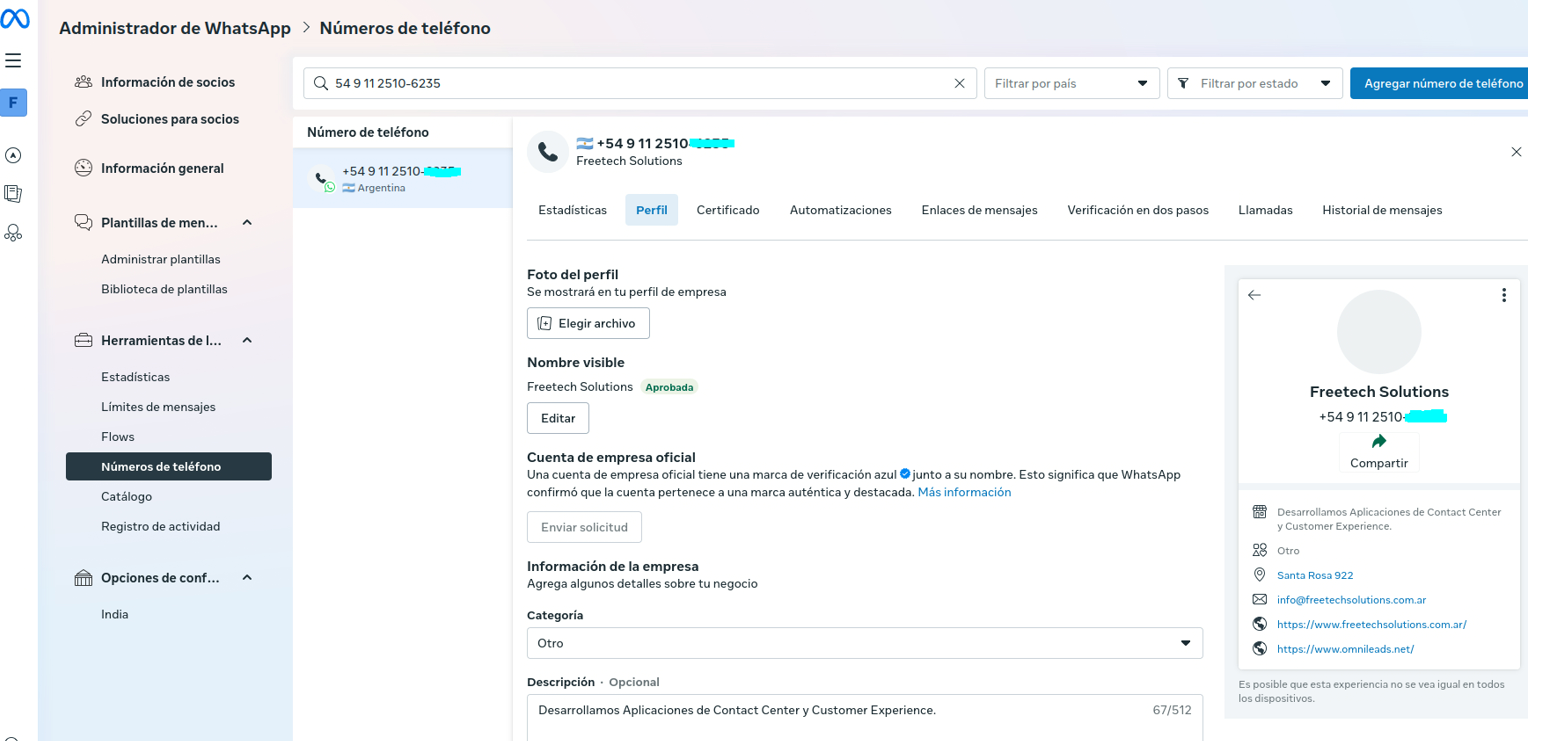Click Agregar número de teléfono button
Image resolution: width=1542 pixels, height=741 pixels.
1437,84
